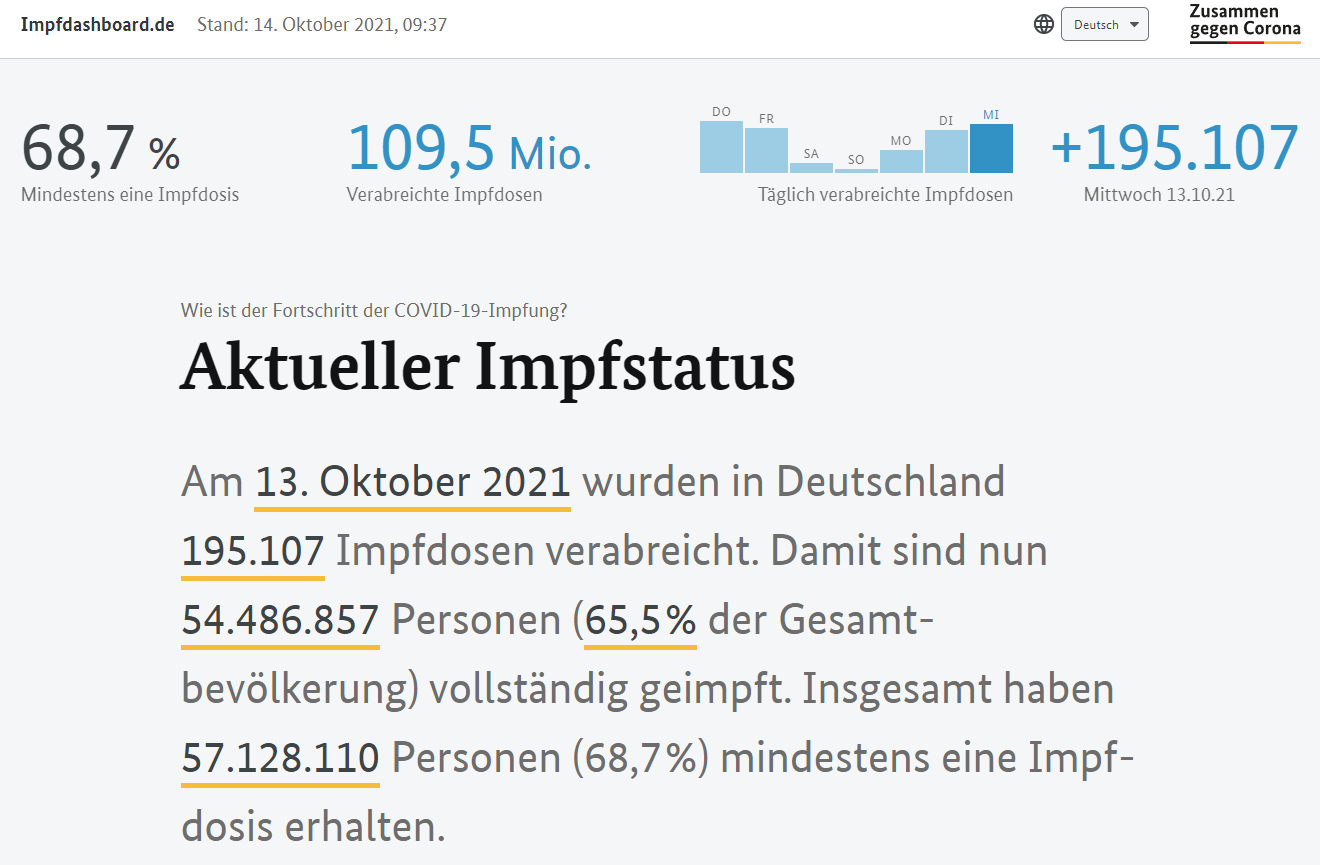Select the MO bar in daily chart
The image size is (1320, 865).
pyautogui.click(x=901, y=161)
